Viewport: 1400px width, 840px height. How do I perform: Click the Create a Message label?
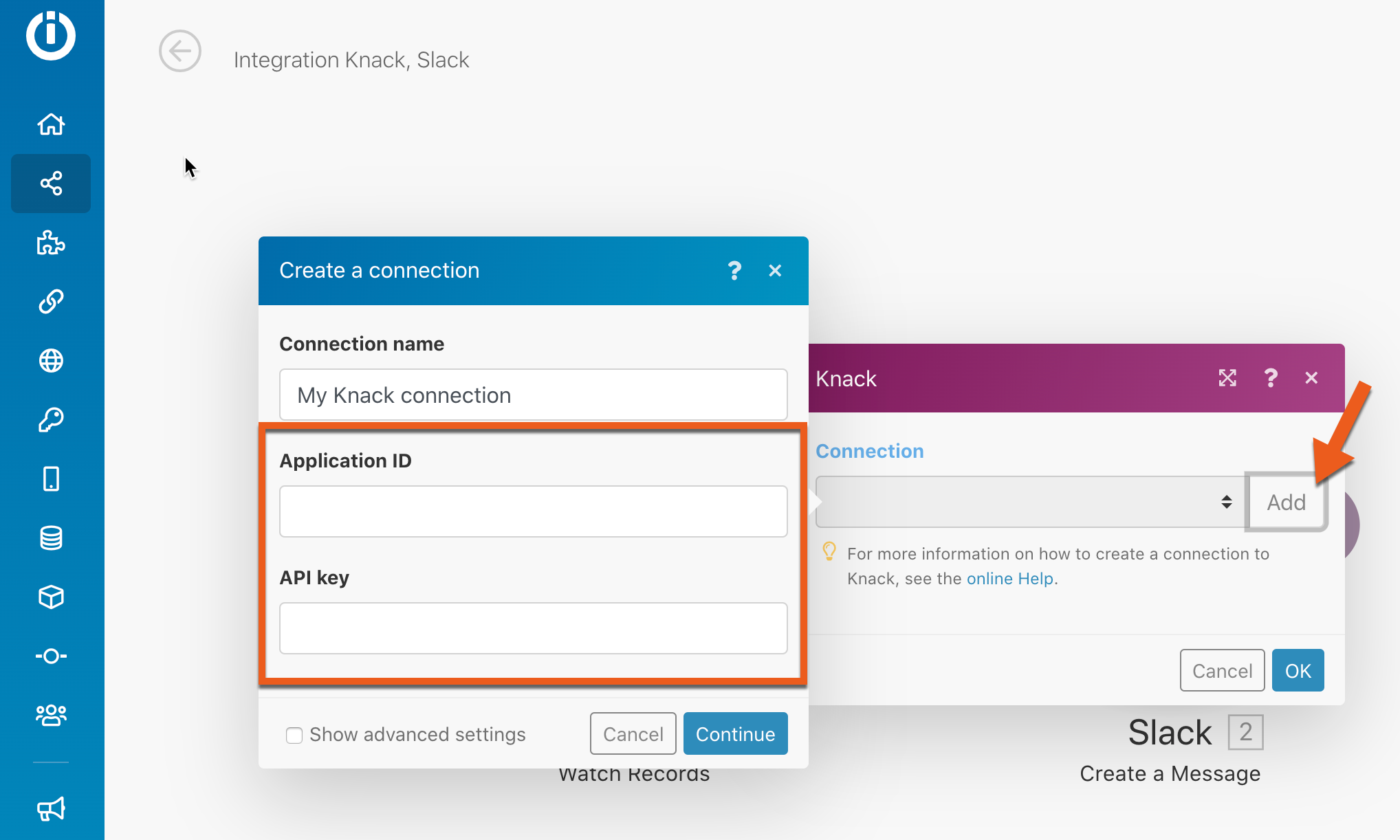point(1170,774)
